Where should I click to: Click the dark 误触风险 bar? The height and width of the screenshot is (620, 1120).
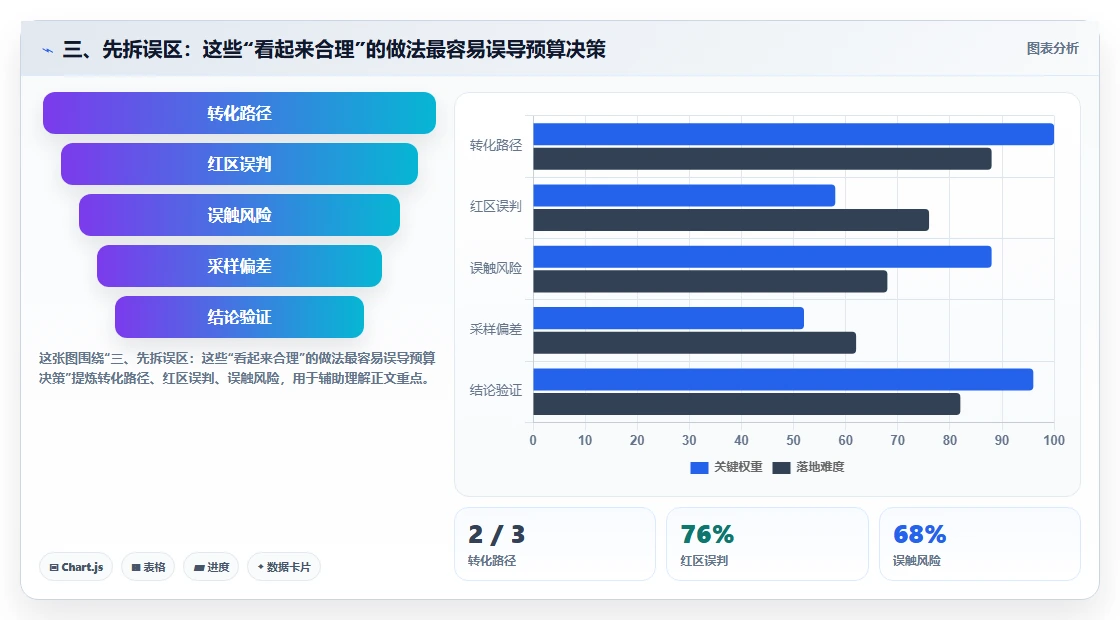click(x=710, y=281)
